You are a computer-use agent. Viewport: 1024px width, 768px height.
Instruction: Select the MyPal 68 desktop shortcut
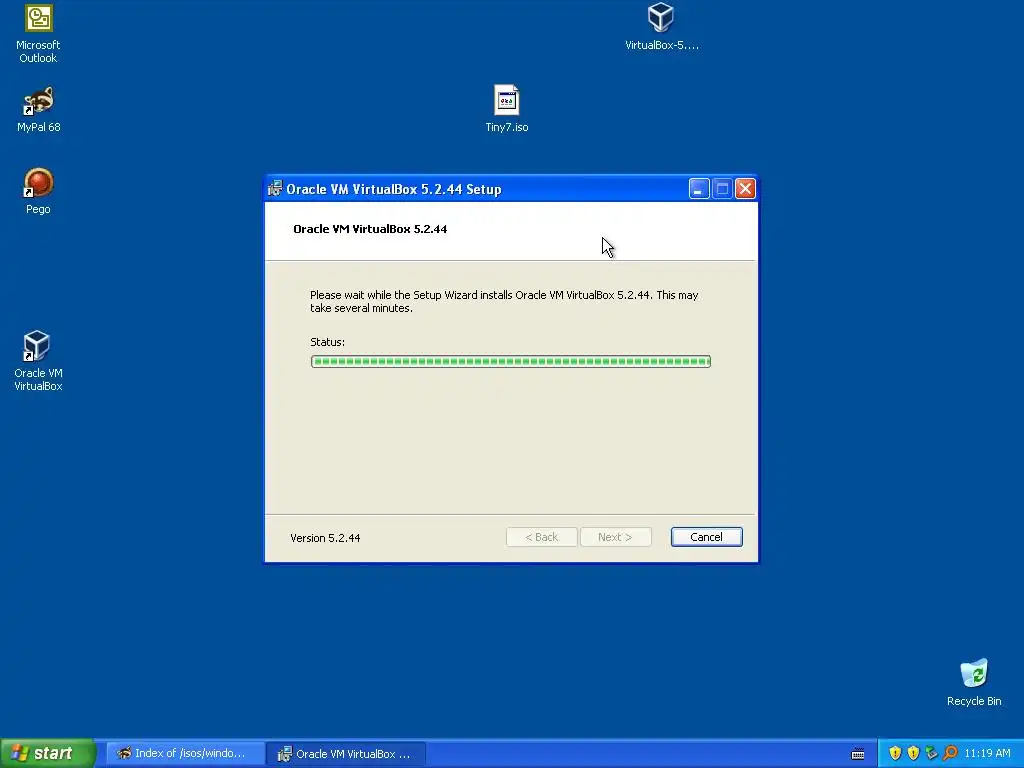[x=38, y=109]
